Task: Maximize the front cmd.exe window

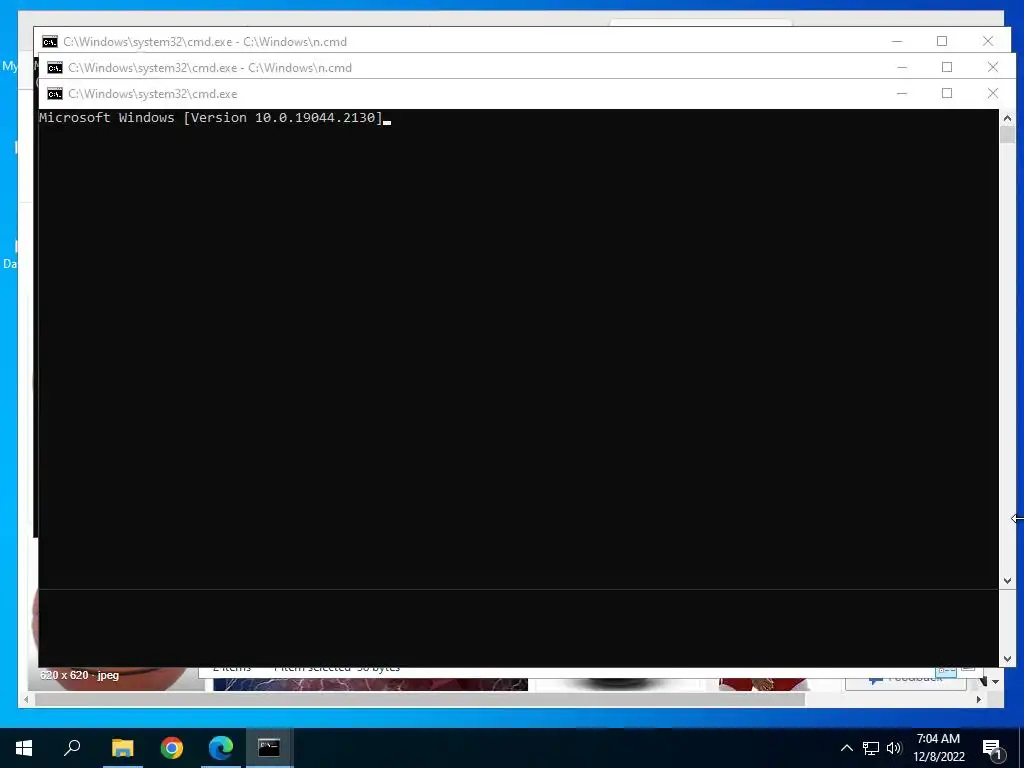Action: tap(947, 93)
